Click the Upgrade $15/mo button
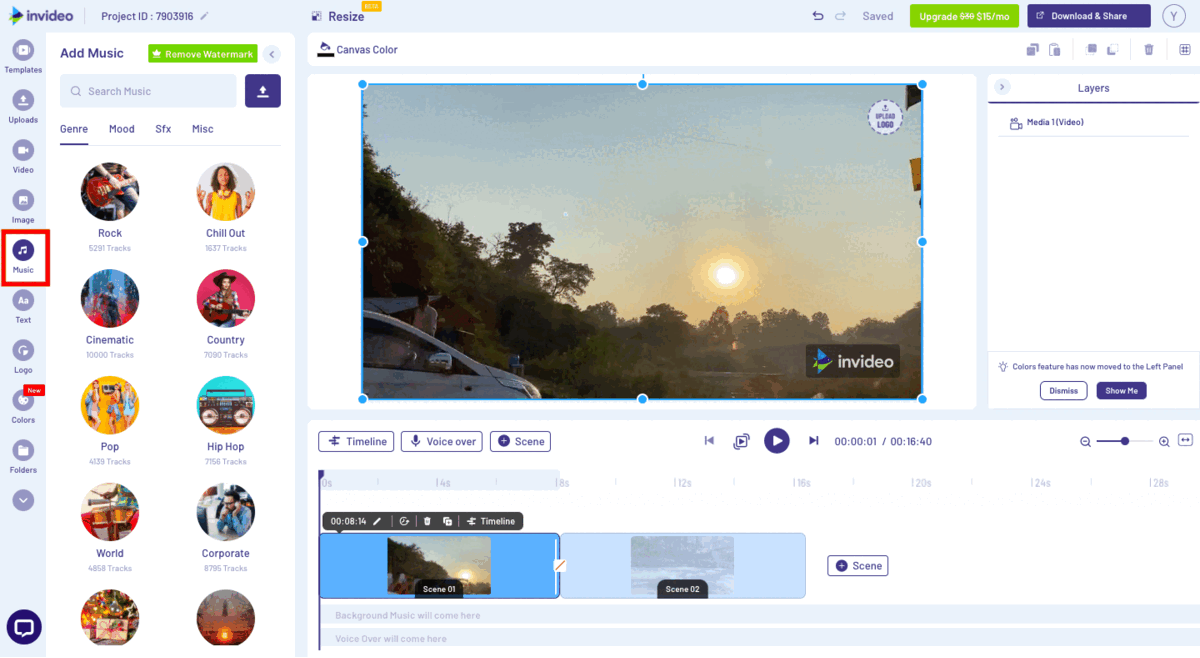 [x=963, y=16]
